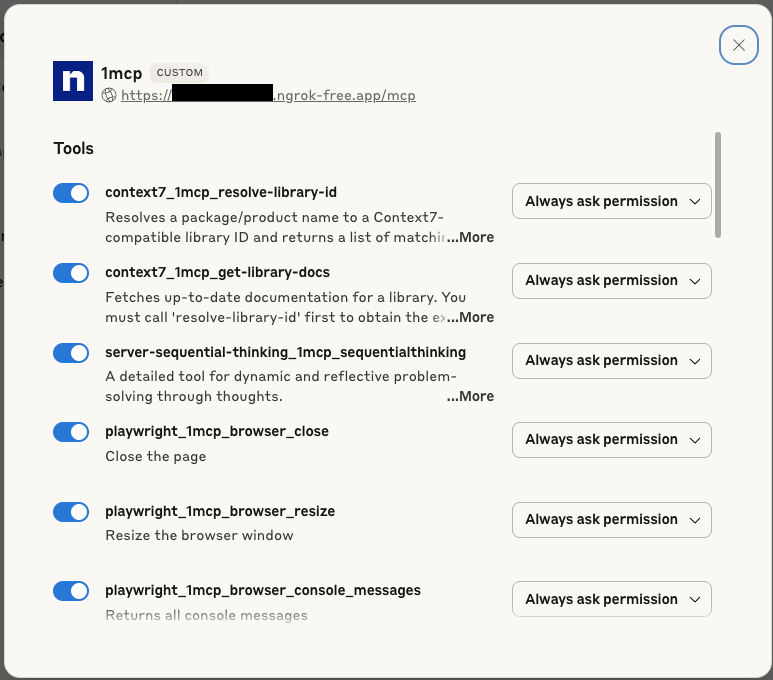Expand resolve-library-id description with More

(x=470, y=237)
